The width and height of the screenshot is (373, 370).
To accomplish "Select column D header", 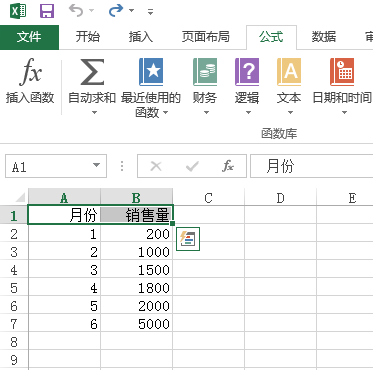I will tap(280, 198).
